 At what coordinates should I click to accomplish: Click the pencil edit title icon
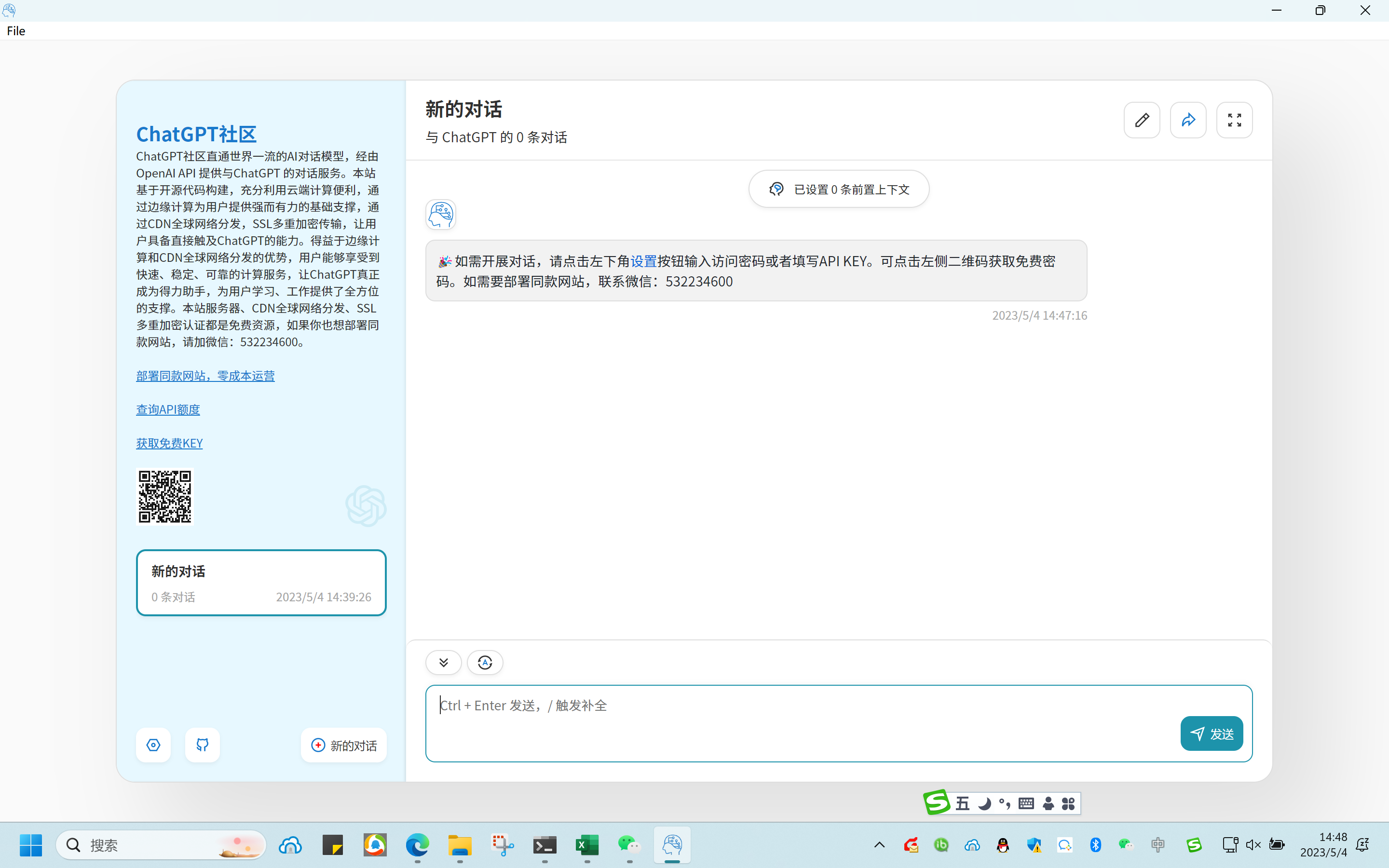coord(1142,120)
